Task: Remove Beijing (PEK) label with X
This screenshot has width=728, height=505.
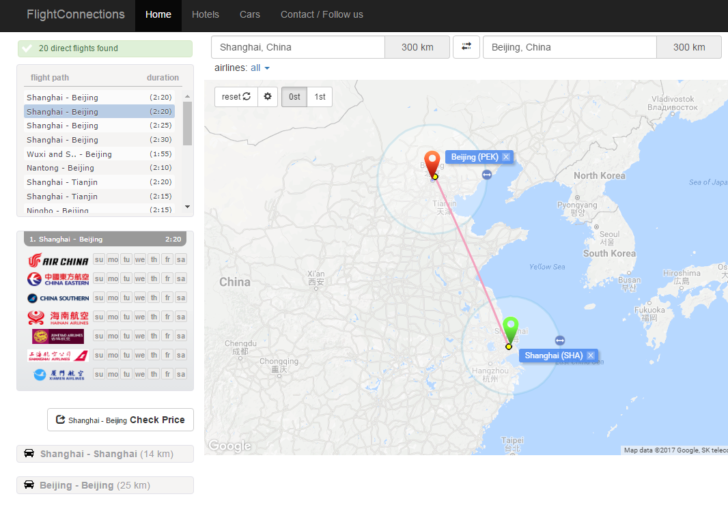Action: [506, 157]
